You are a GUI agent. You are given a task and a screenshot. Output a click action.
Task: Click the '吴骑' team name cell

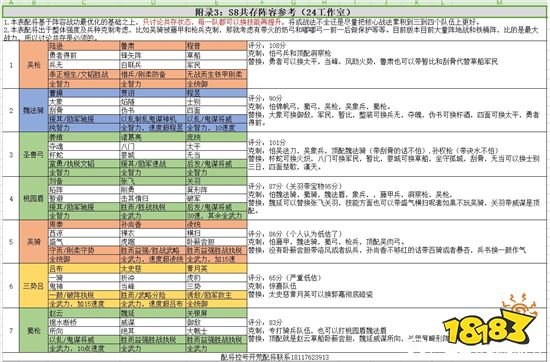34,242
